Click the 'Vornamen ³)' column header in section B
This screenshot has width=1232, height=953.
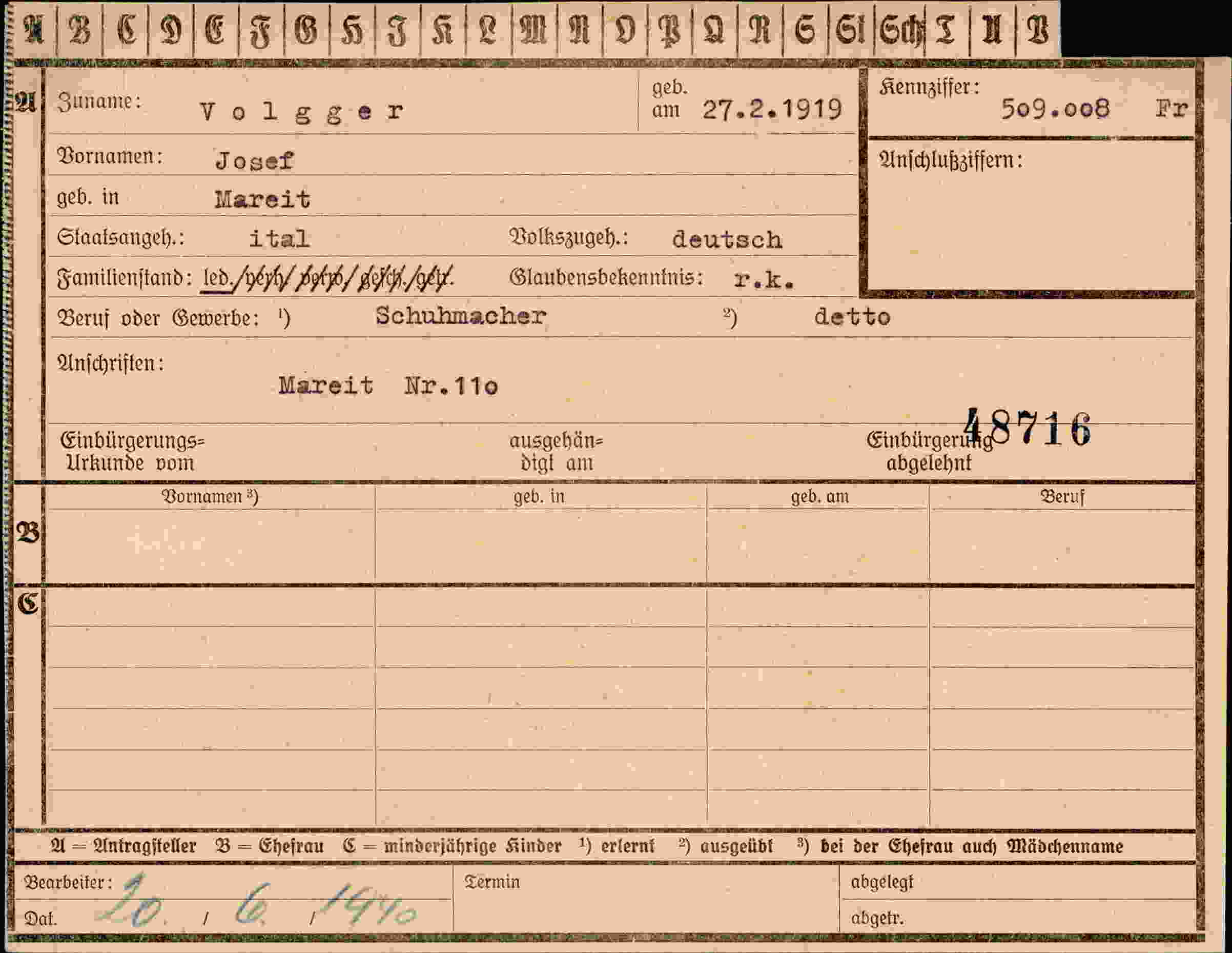pos(211,497)
